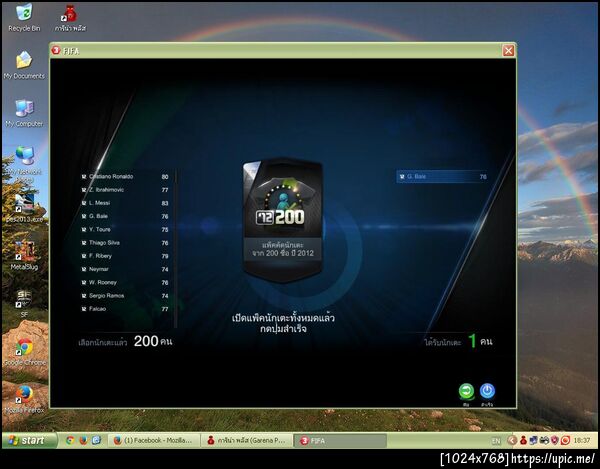Viewport: 600px width, 469px height.
Task: Click the red circular tray icon beside the clock
Action: coord(565,441)
